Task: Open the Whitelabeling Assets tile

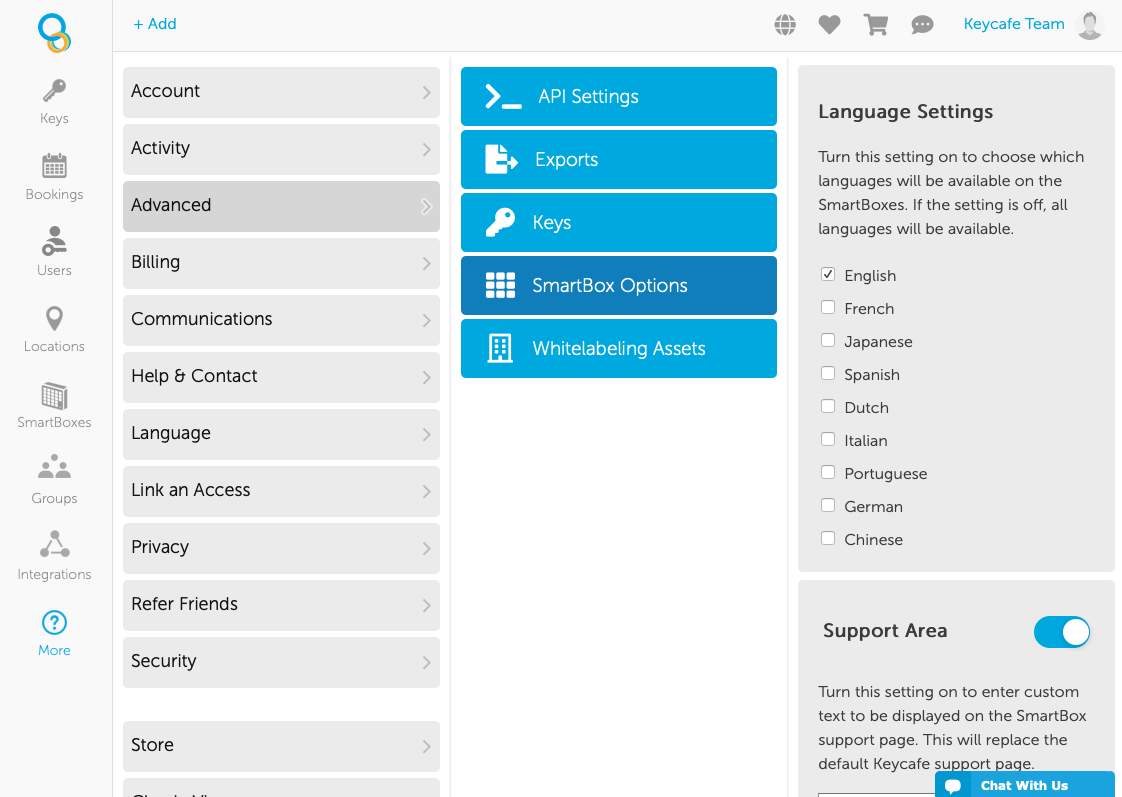Action: click(x=619, y=348)
